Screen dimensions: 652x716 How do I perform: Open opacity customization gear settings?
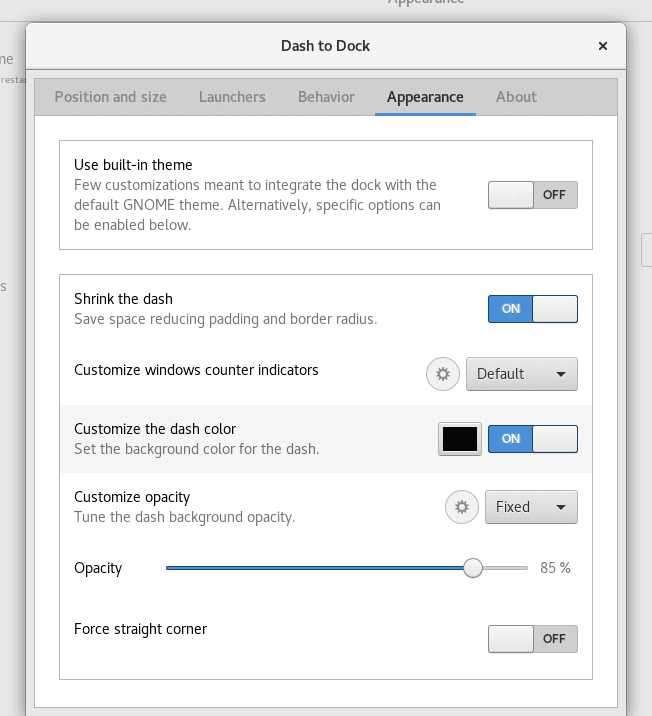coord(461,507)
